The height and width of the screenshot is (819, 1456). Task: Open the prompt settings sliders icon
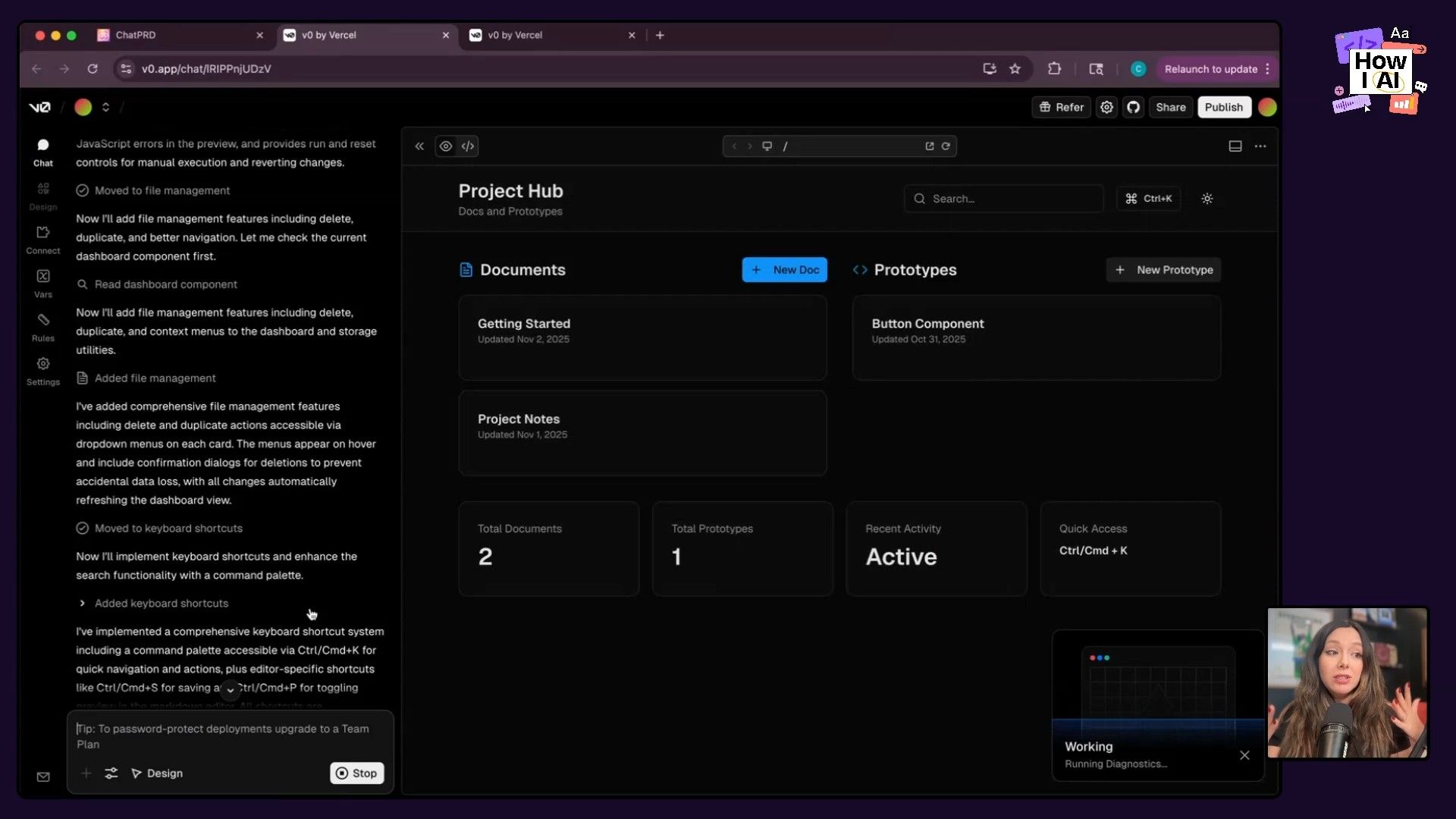pyautogui.click(x=111, y=773)
